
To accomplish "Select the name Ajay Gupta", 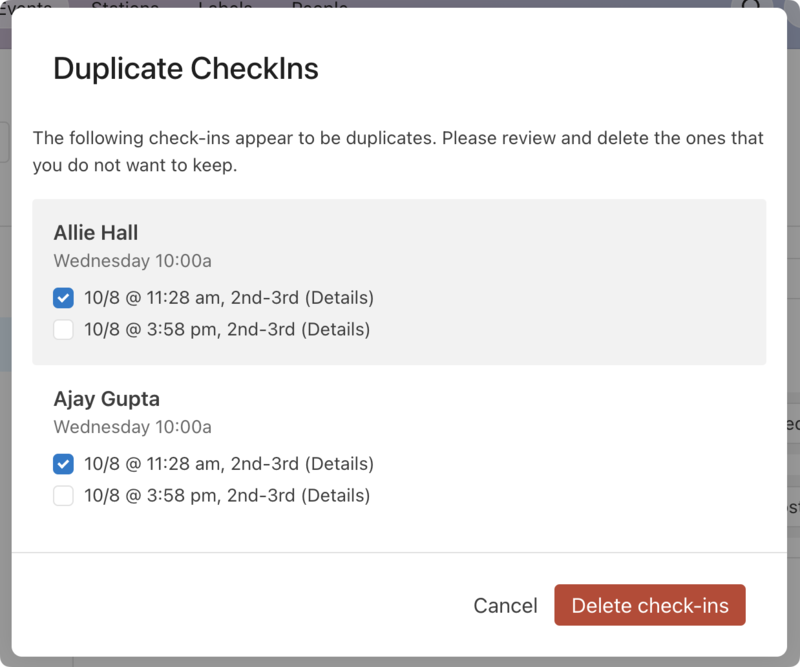I will [106, 398].
